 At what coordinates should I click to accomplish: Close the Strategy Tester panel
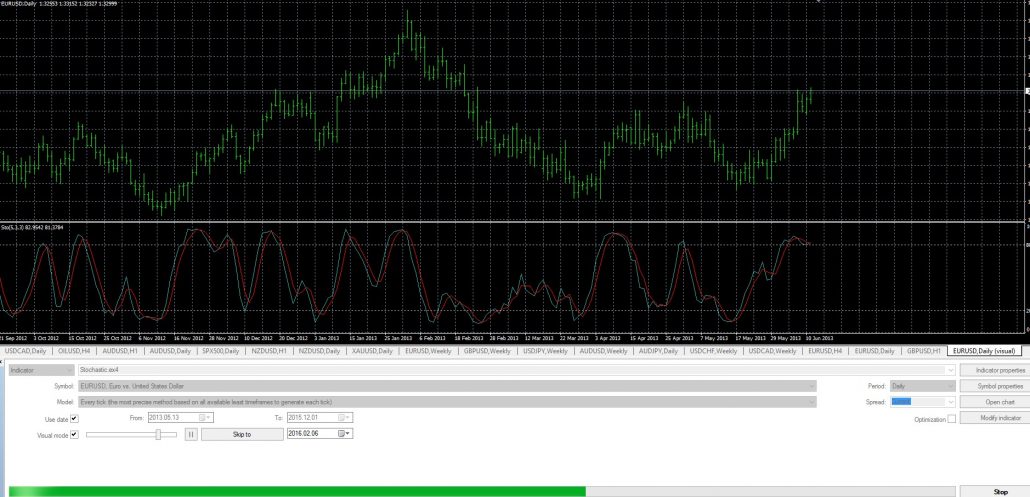pos(2,362)
